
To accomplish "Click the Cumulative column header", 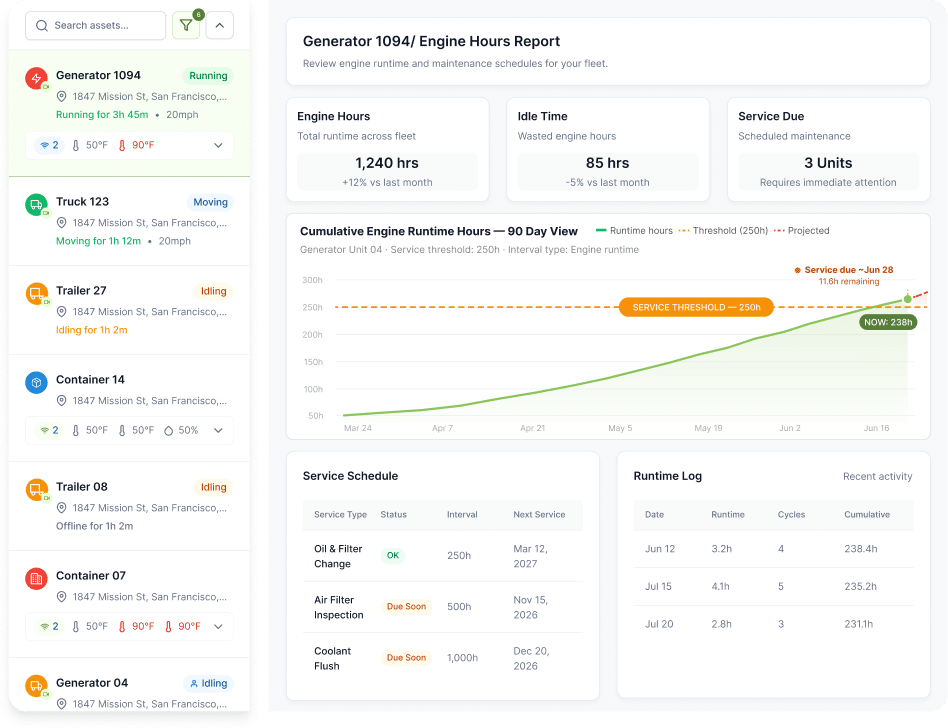I will click(867, 515).
